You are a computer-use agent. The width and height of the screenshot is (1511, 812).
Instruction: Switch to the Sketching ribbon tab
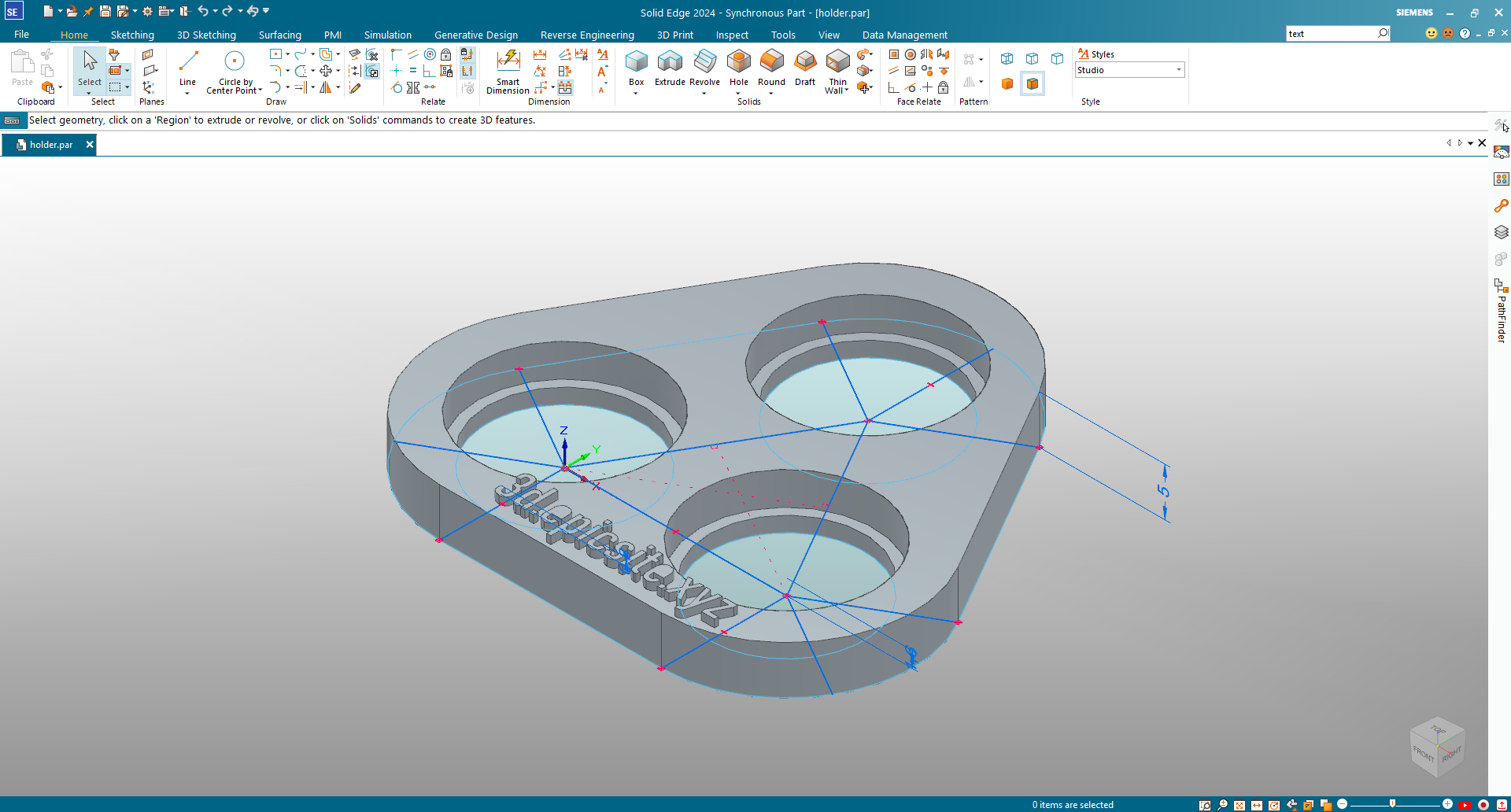(132, 35)
